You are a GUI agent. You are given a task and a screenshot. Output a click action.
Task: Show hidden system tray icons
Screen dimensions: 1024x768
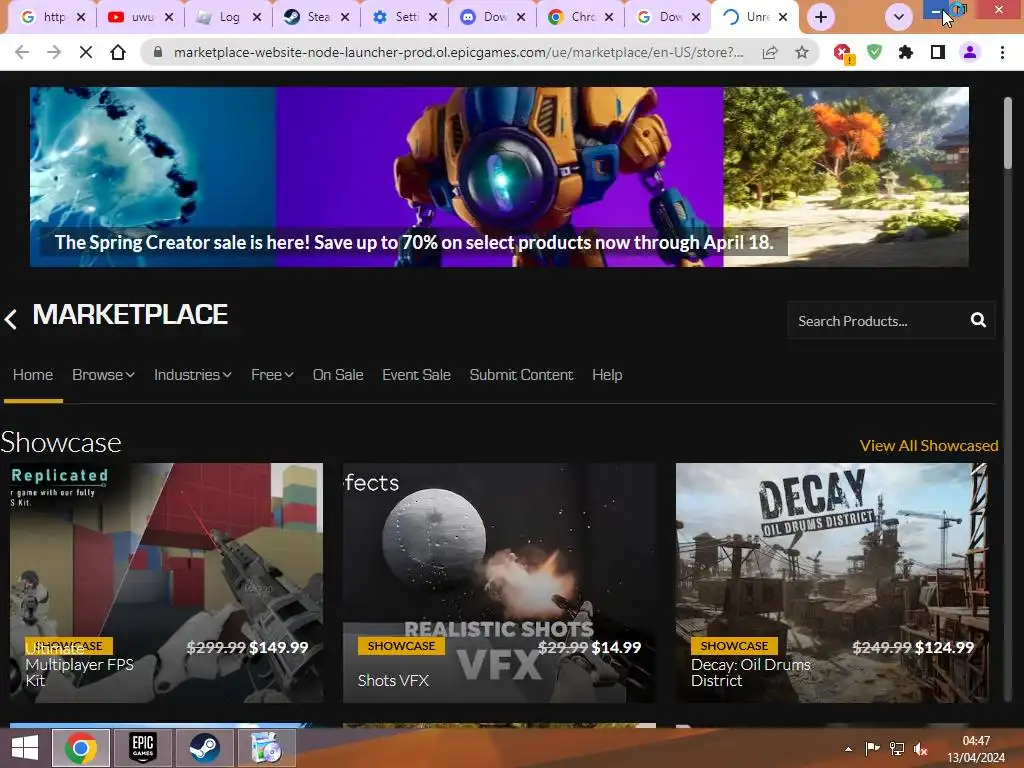coord(848,749)
